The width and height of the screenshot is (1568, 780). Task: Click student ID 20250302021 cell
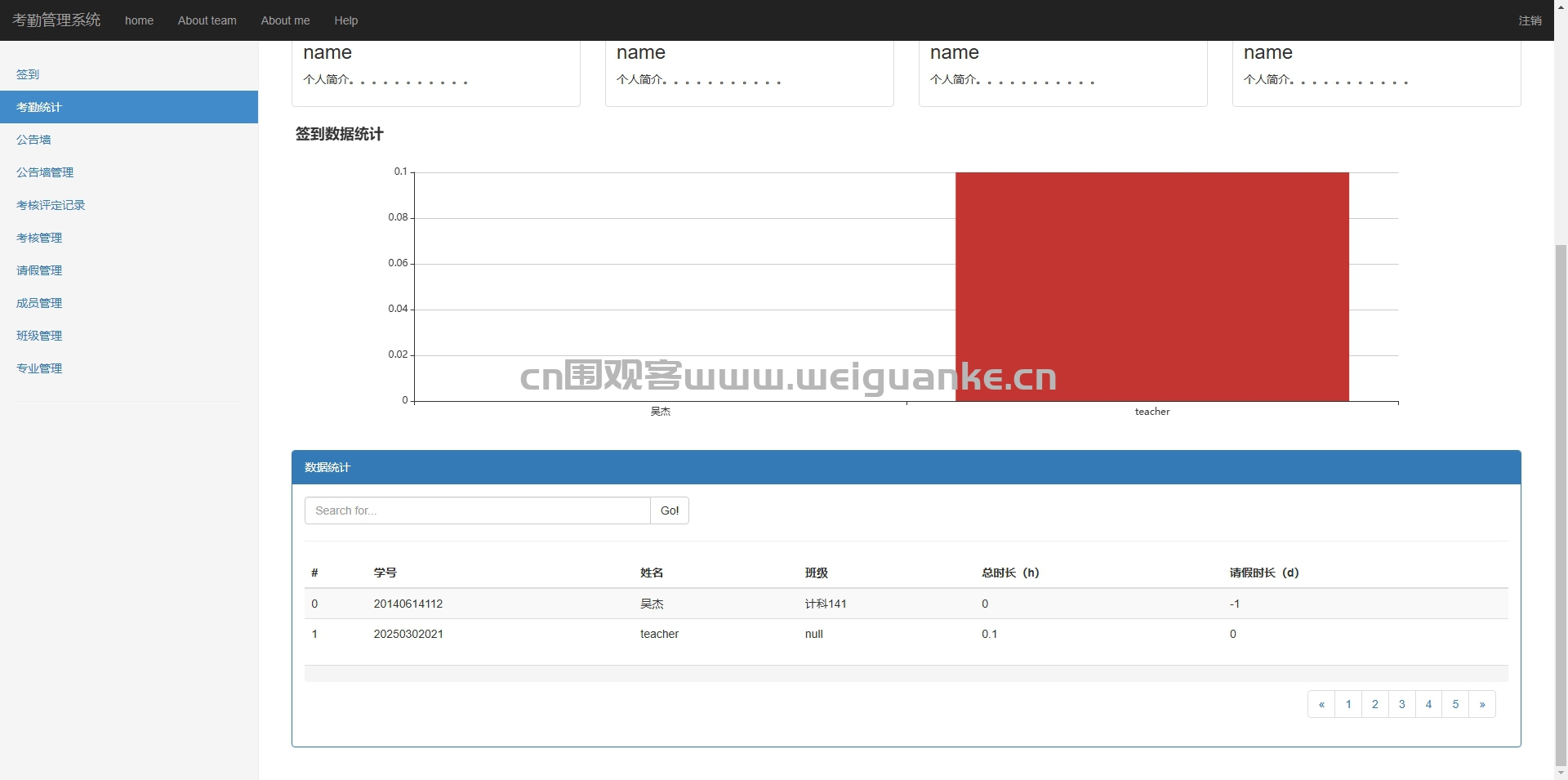(x=408, y=634)
